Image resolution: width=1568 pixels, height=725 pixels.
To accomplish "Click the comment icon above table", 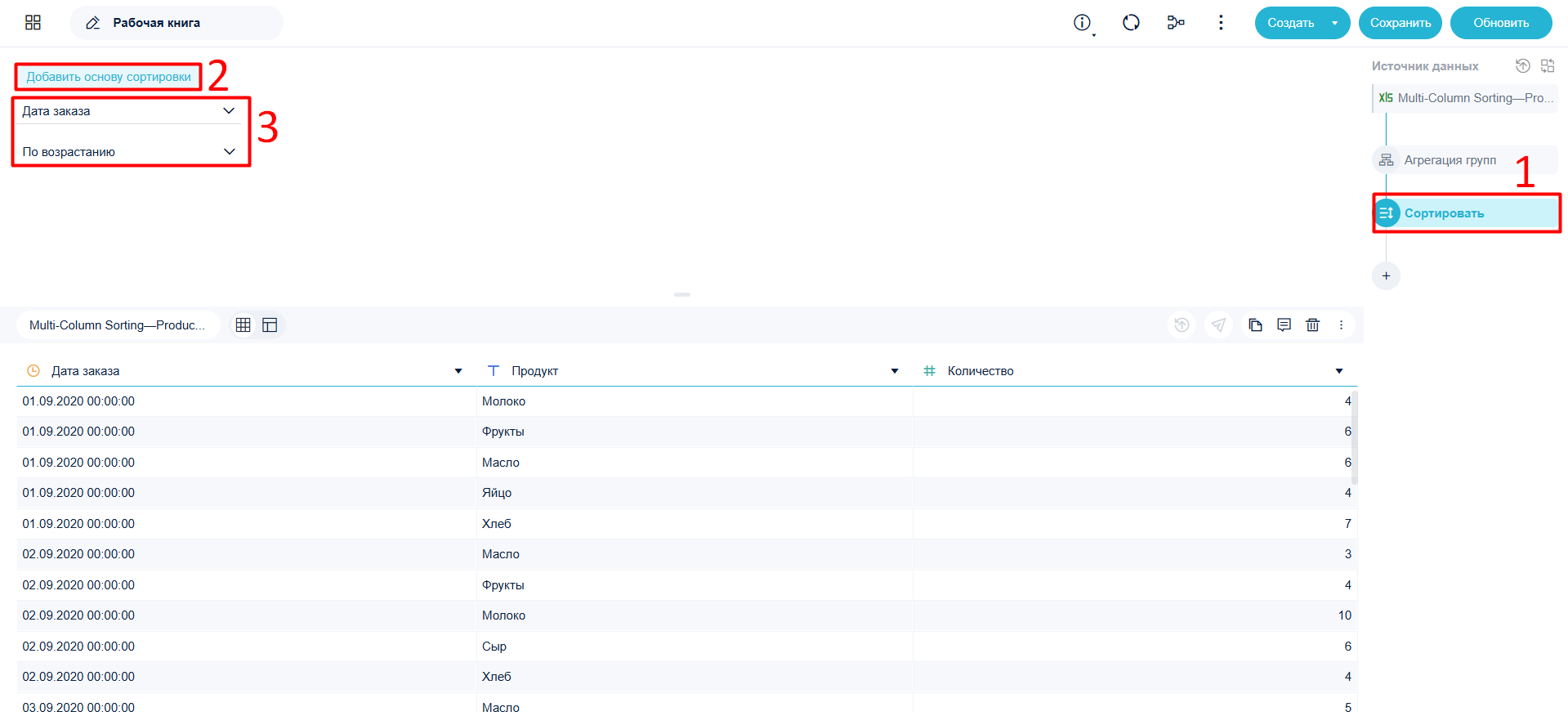I will pos(1284,325).
